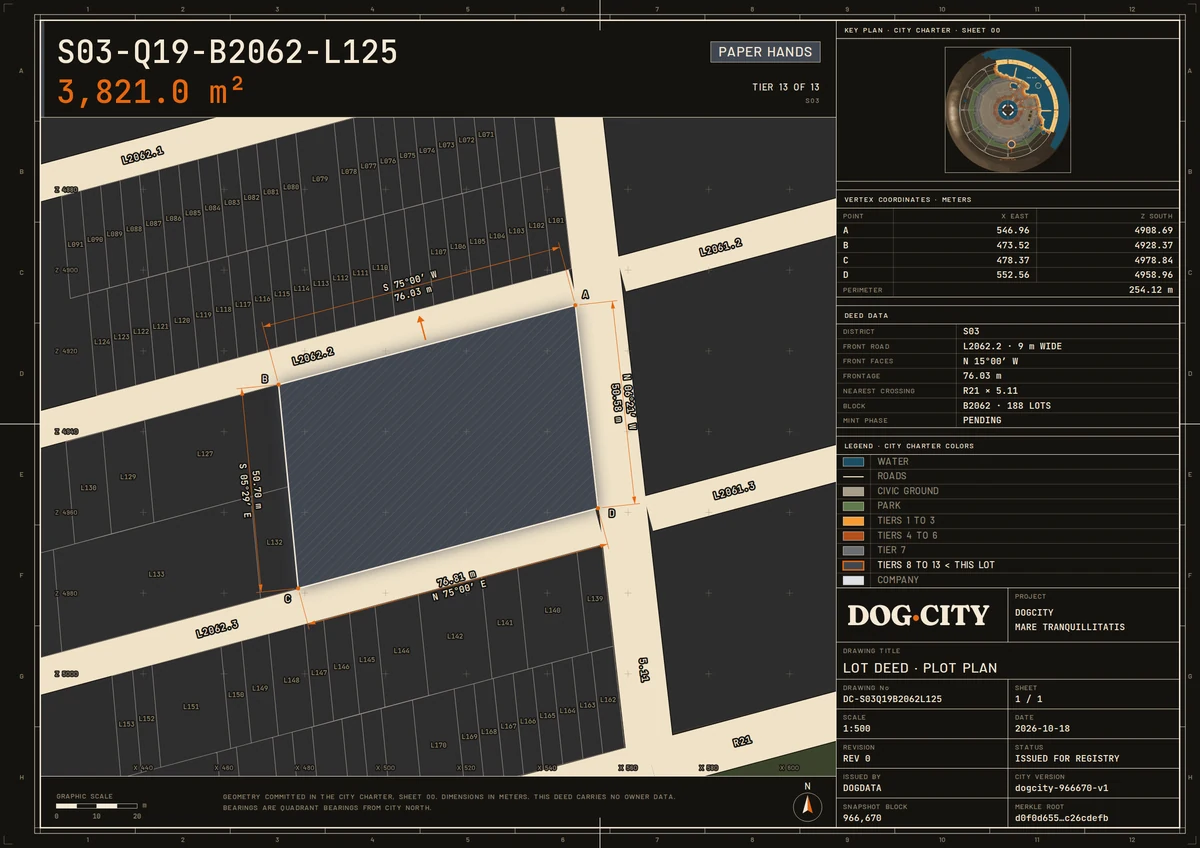The width and height of the screenshot is (1200, 848).
Task: Open the key plan city thumbnail
Action: point(1008,110)
